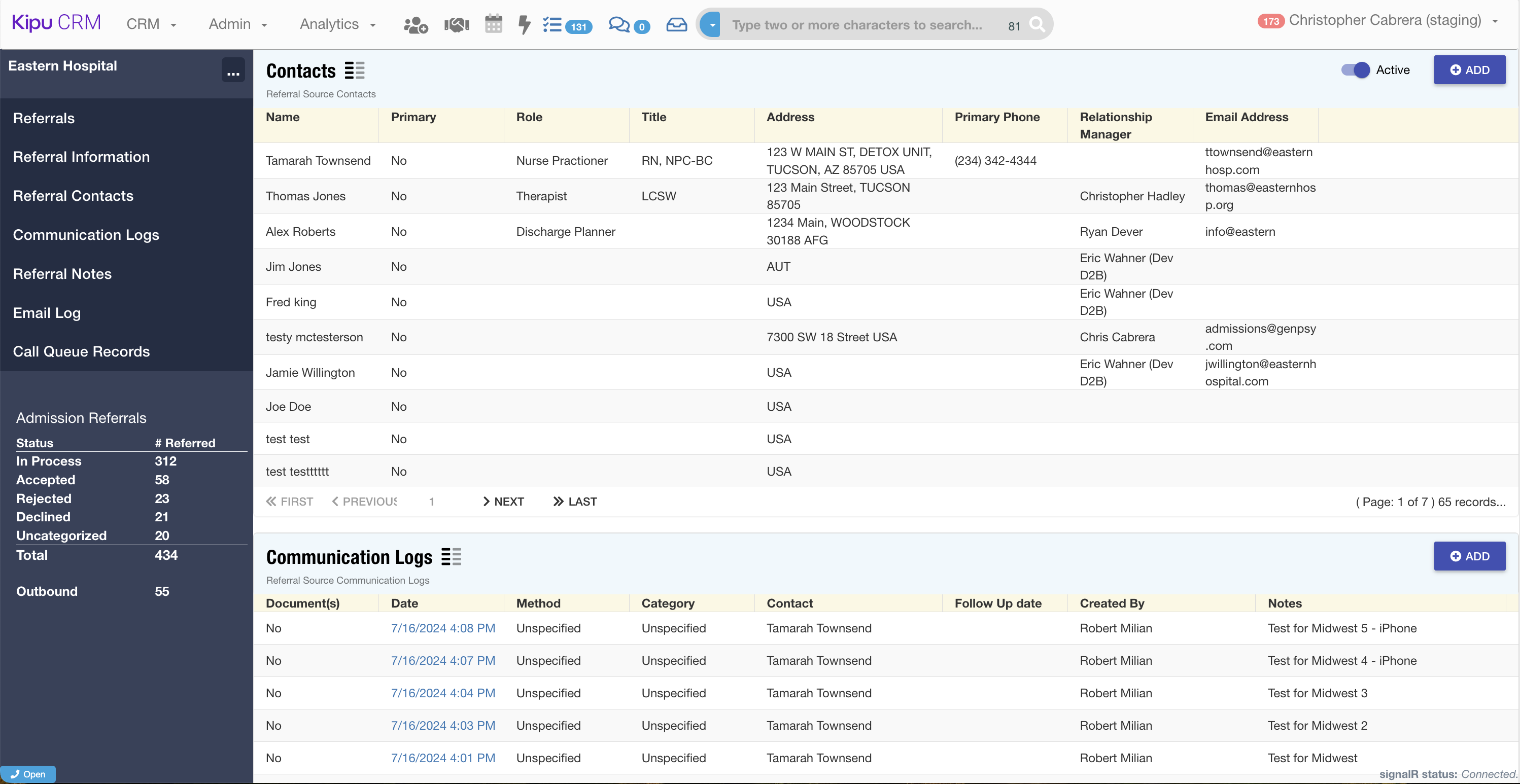The image size is (1520, 784).
Task: Click the add-user icon in the top bar
Action: click(x=415, y=25)
